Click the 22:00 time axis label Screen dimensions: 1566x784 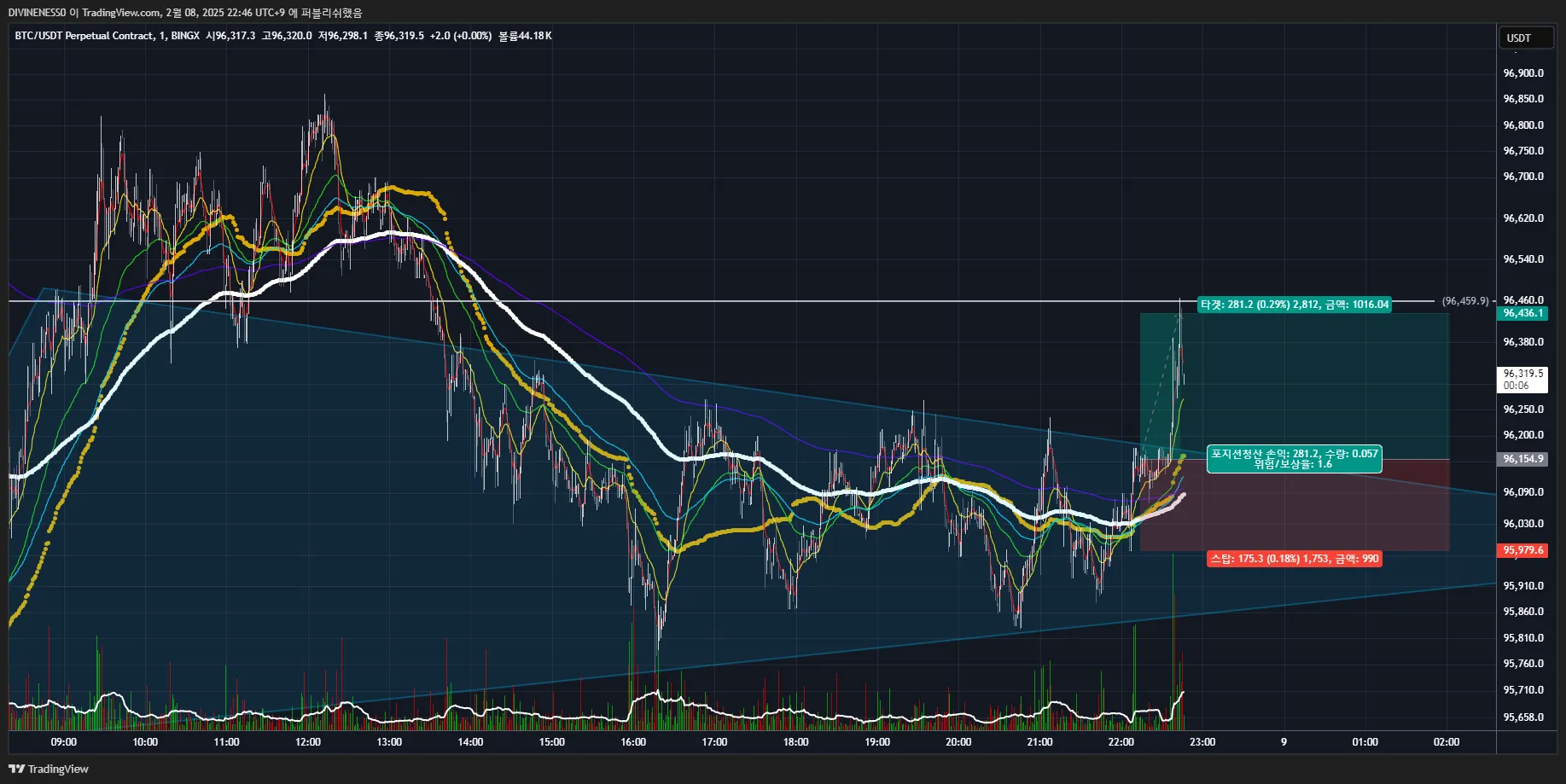click(x=1121, y=742)
